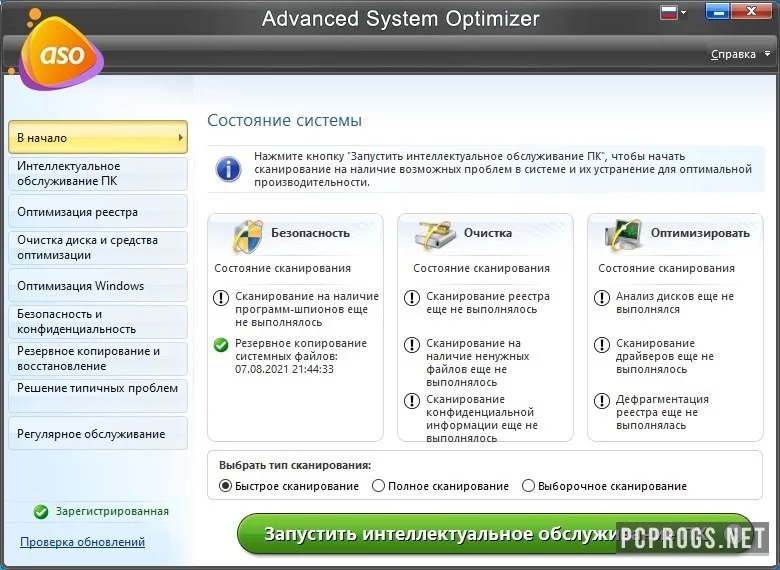Minimize the Advanced System Optimizer window
780x570 pixels.
pos(717,11)
